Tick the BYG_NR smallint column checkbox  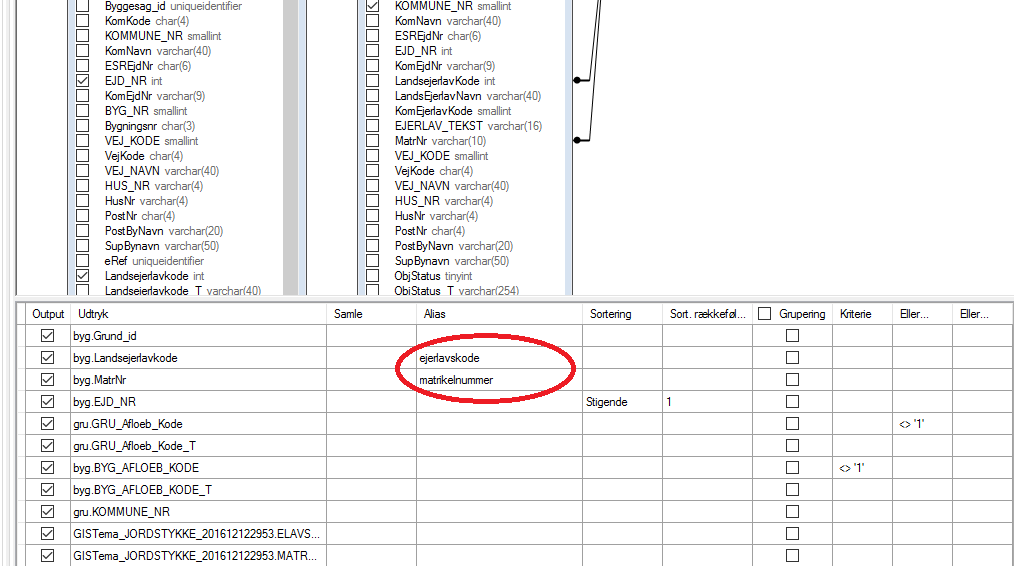pyautogui.click(x=83, y=111)
